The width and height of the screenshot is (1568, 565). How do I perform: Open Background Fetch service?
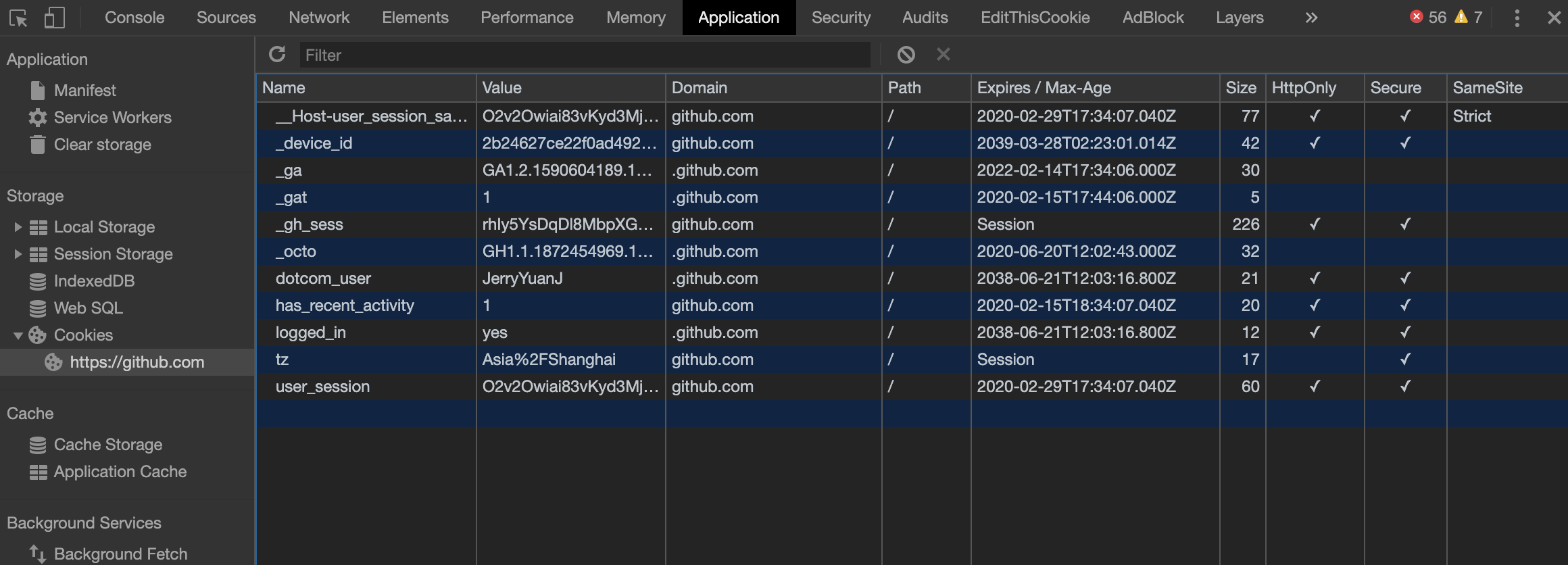(120, 554)
